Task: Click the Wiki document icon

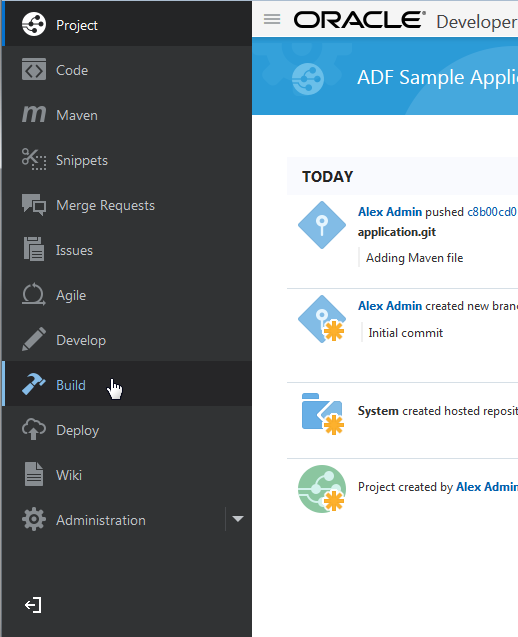Action: (34, 474)
